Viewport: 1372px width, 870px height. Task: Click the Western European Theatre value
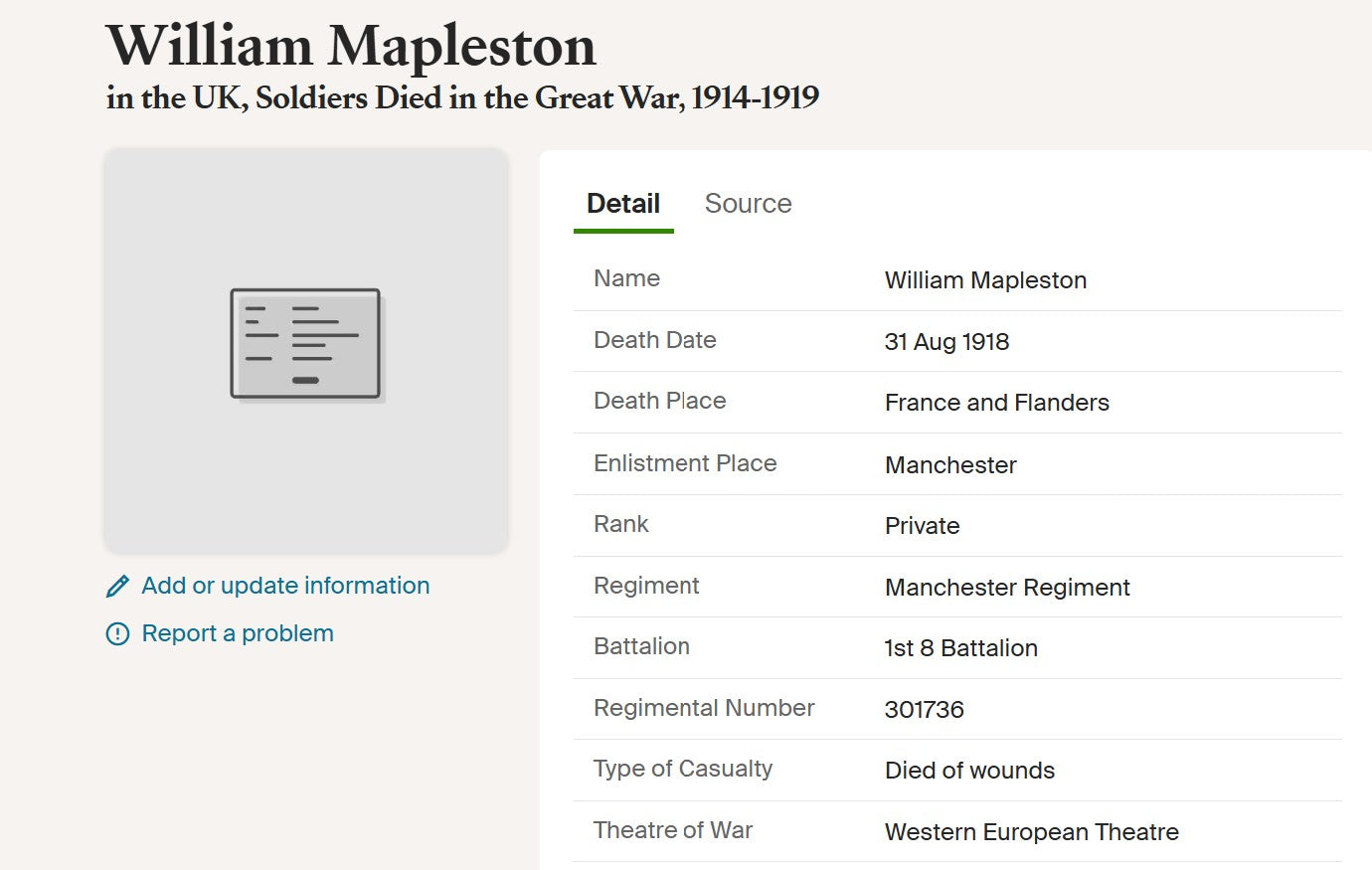pos(1031,832)
